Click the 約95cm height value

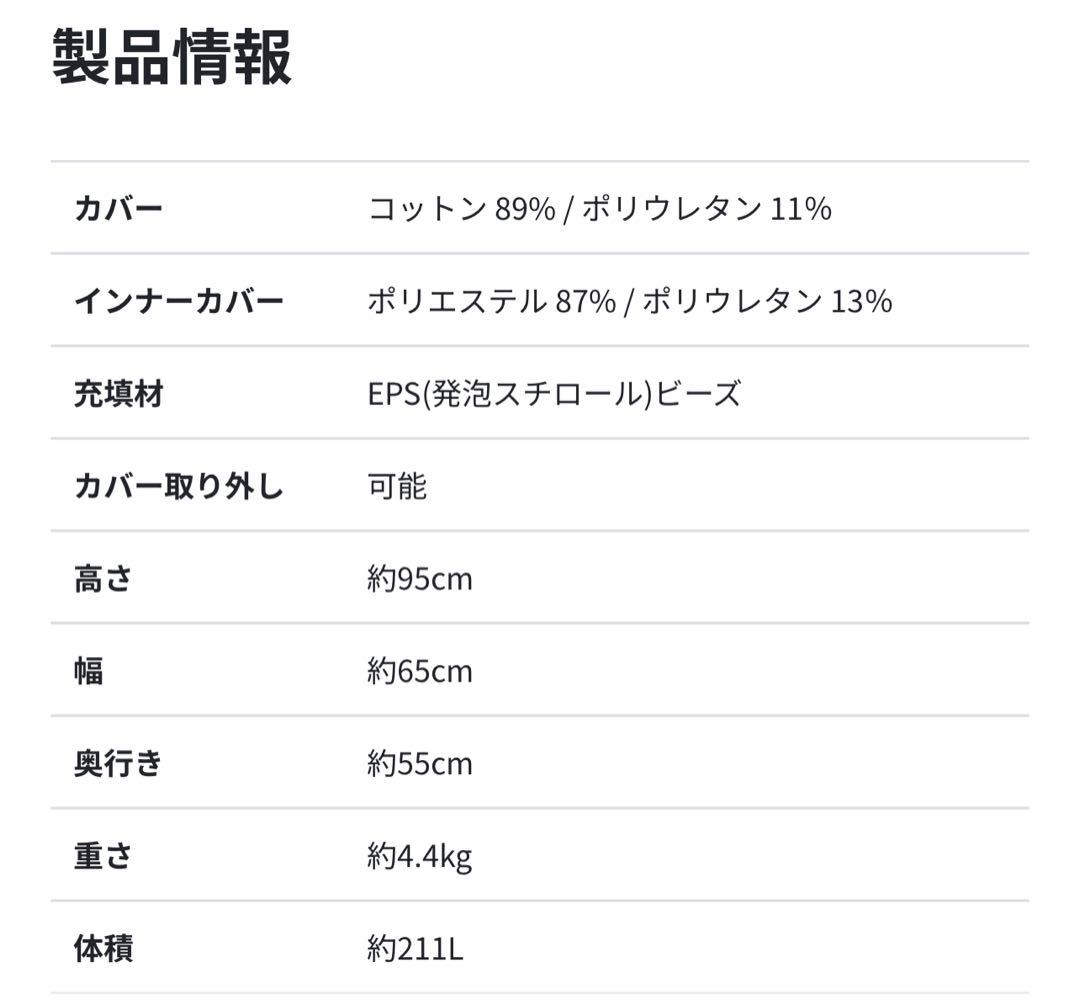(419, 579)
